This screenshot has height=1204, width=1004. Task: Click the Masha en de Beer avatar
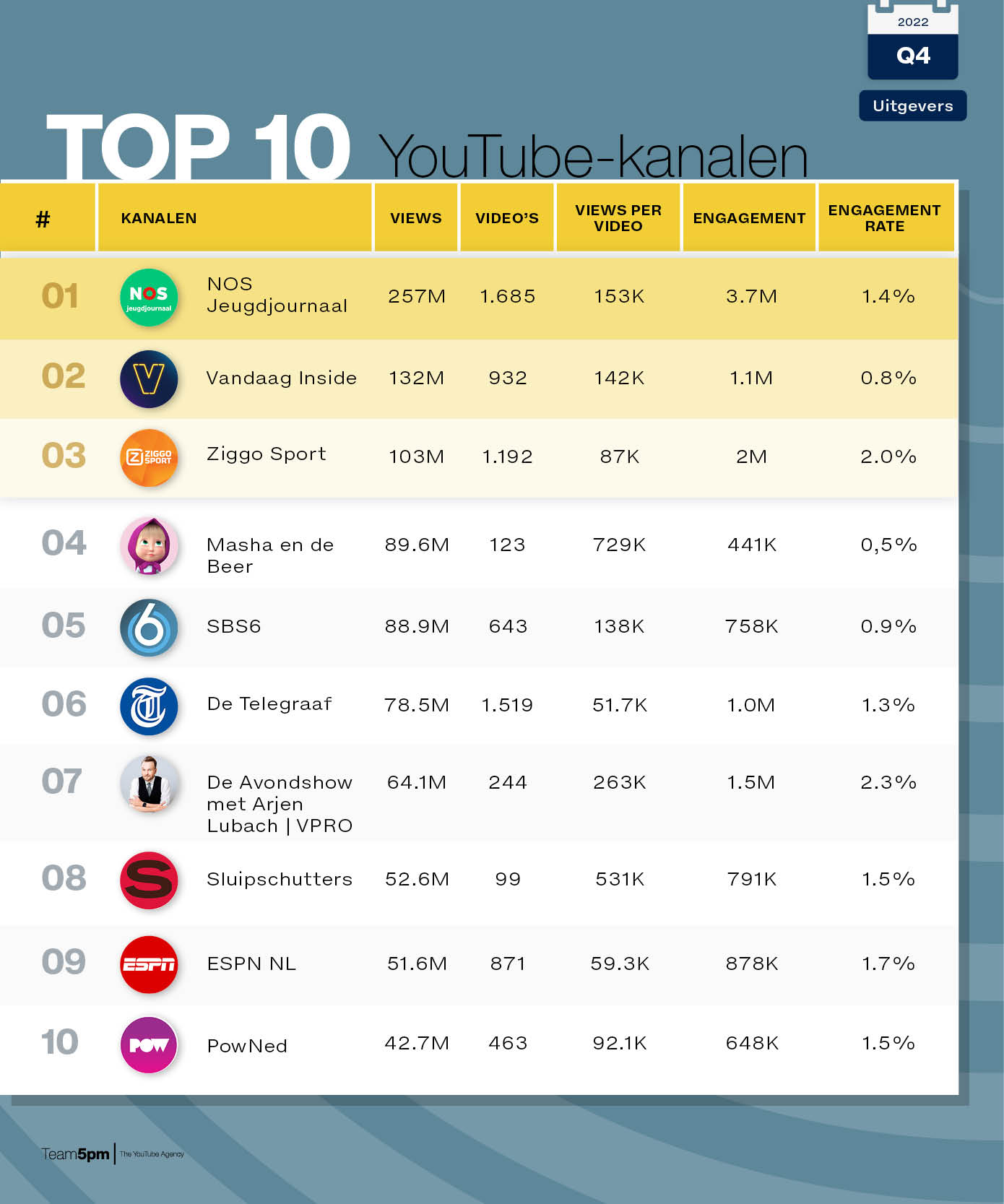point(149,546)
